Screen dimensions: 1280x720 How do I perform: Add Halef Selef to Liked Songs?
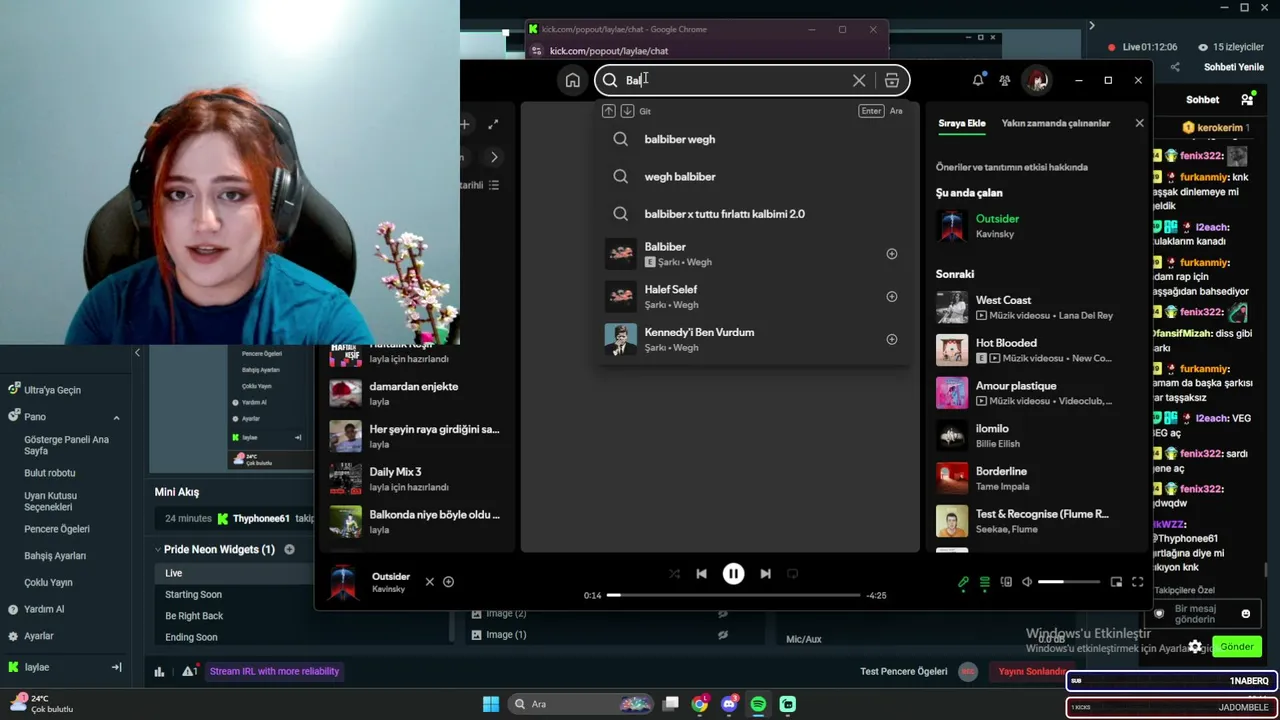coord(892,297)
